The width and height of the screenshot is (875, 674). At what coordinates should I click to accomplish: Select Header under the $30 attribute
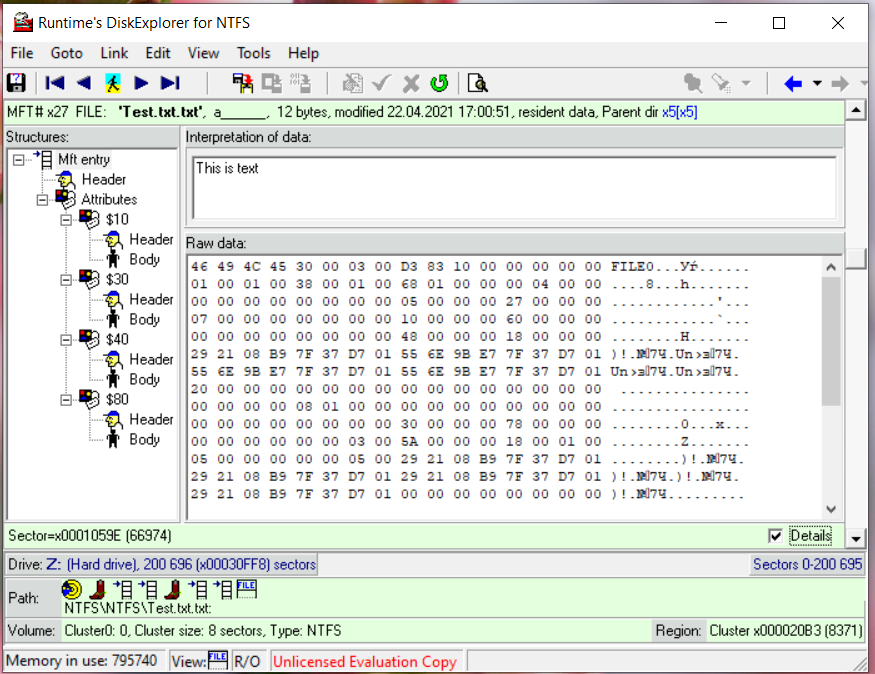pos(151,299)
